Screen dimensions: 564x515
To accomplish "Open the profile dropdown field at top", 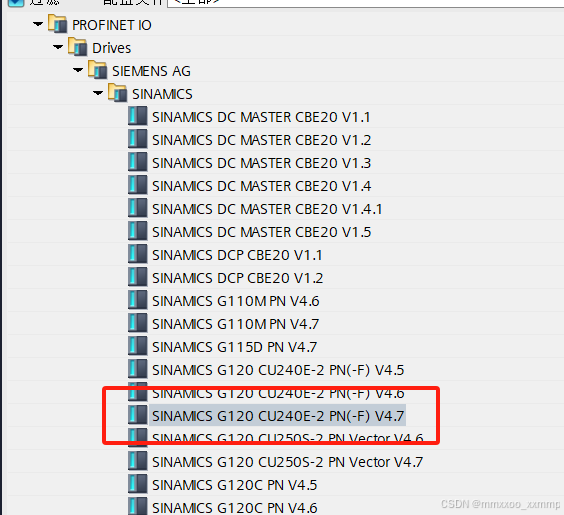I will click(365, 3).
